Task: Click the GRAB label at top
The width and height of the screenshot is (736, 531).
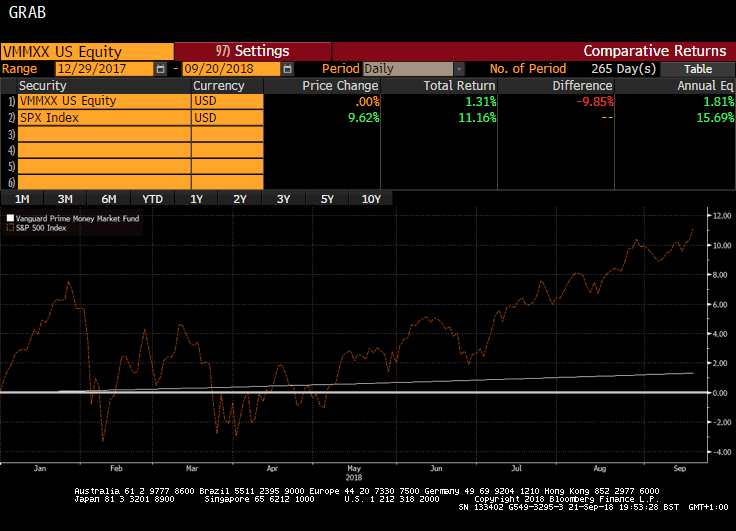Action: pos(27,12)
